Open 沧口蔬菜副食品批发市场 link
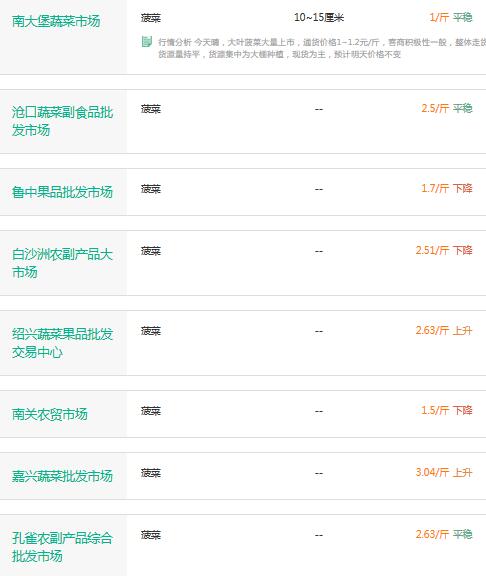Viewport: 486px width, 576px height. click(x=62, y=121)
